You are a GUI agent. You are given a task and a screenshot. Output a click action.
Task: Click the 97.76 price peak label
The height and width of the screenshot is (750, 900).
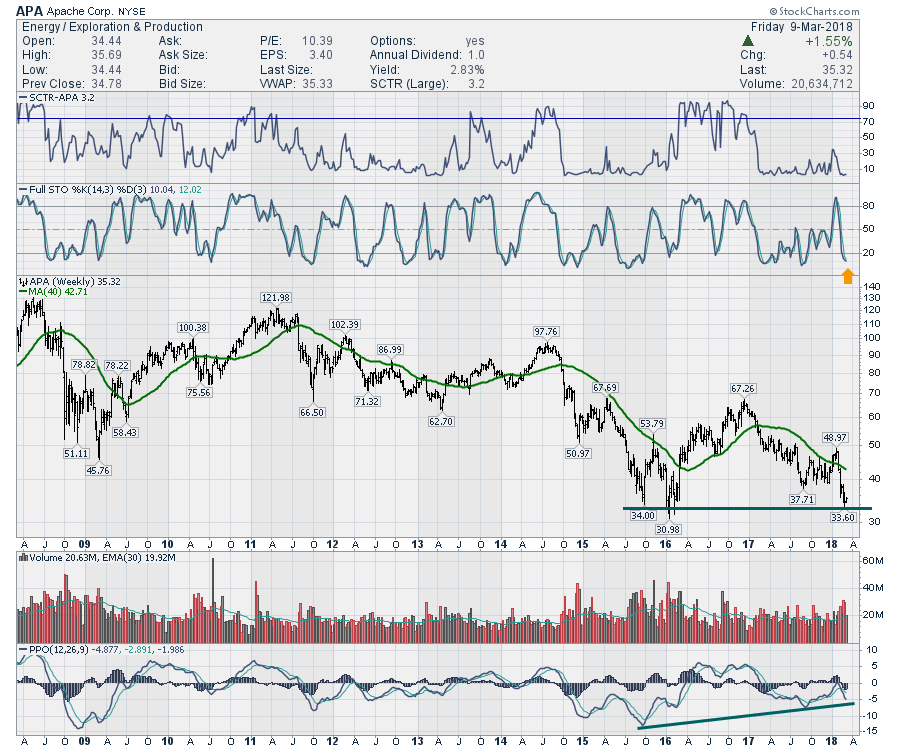coord(545,332)
